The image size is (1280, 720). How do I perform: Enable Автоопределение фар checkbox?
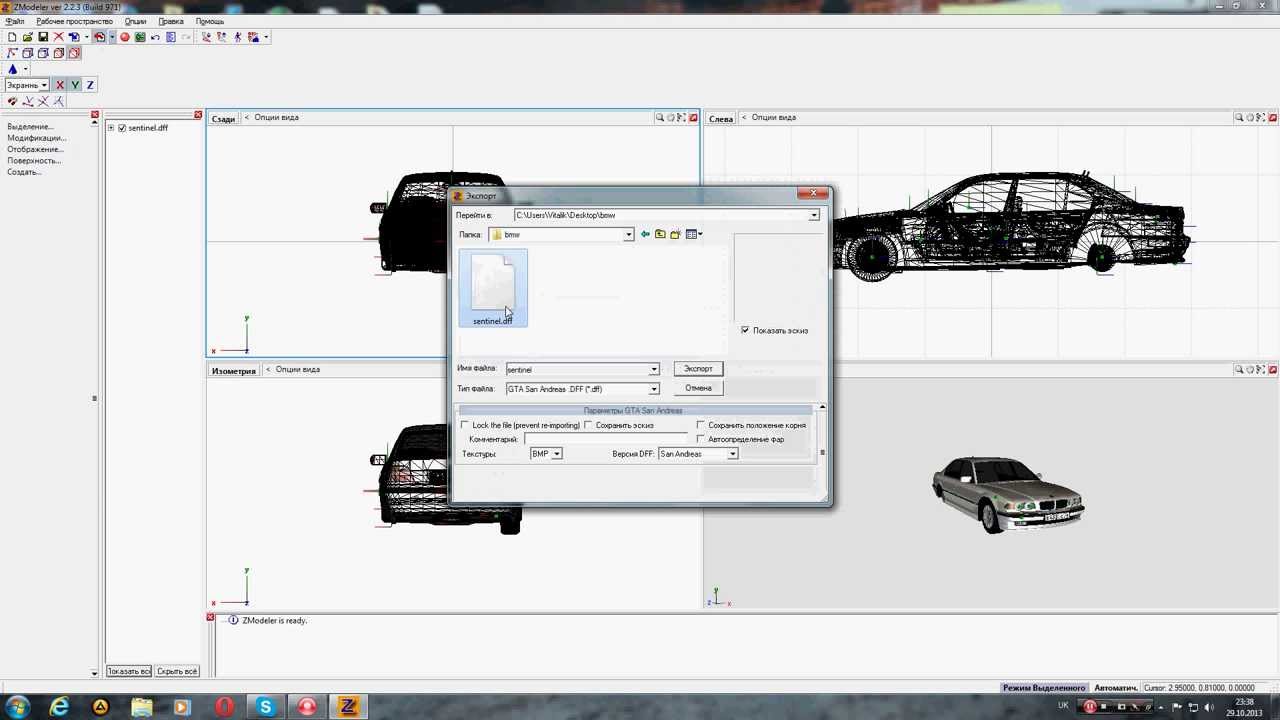point(701,439)
